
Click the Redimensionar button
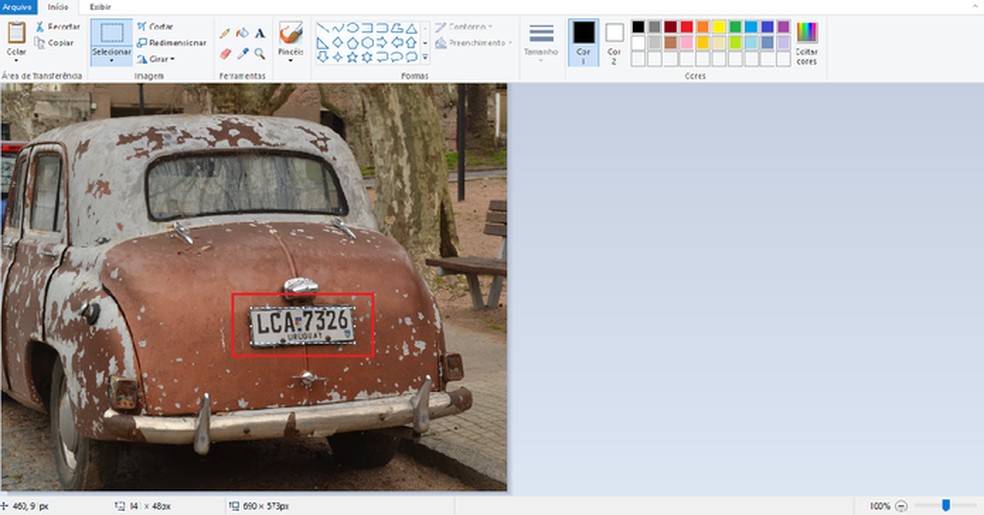coord(171,43)
